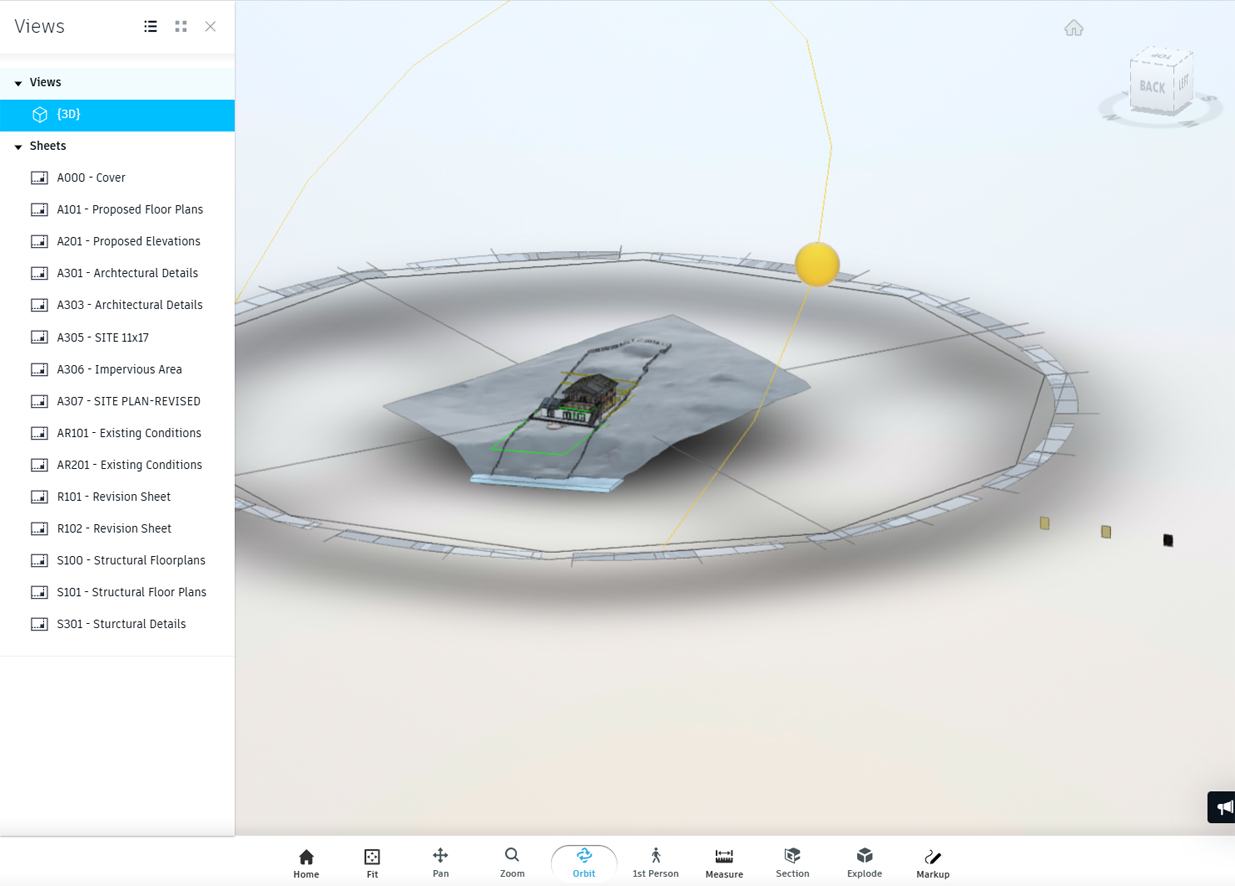Open sheet S100 - Structural Floorplans
The width and height of the screenshot is (1235, 886).
point(131,561)
